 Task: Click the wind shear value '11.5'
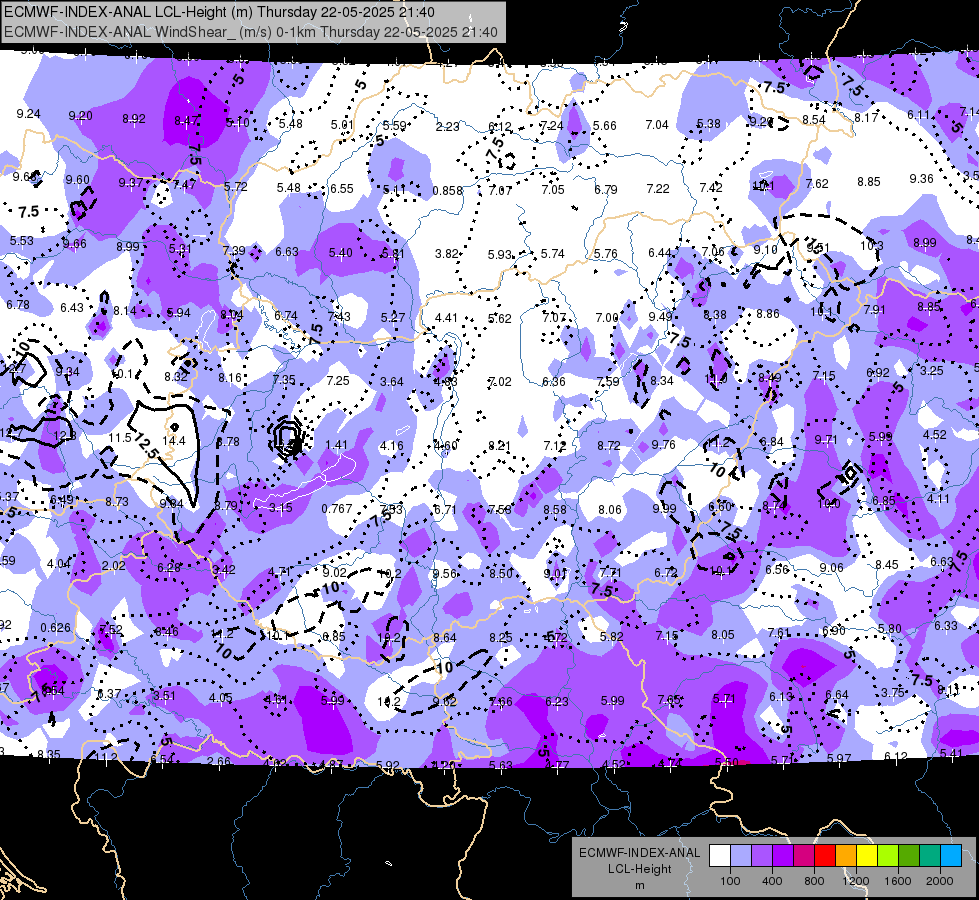pos(119,438)
